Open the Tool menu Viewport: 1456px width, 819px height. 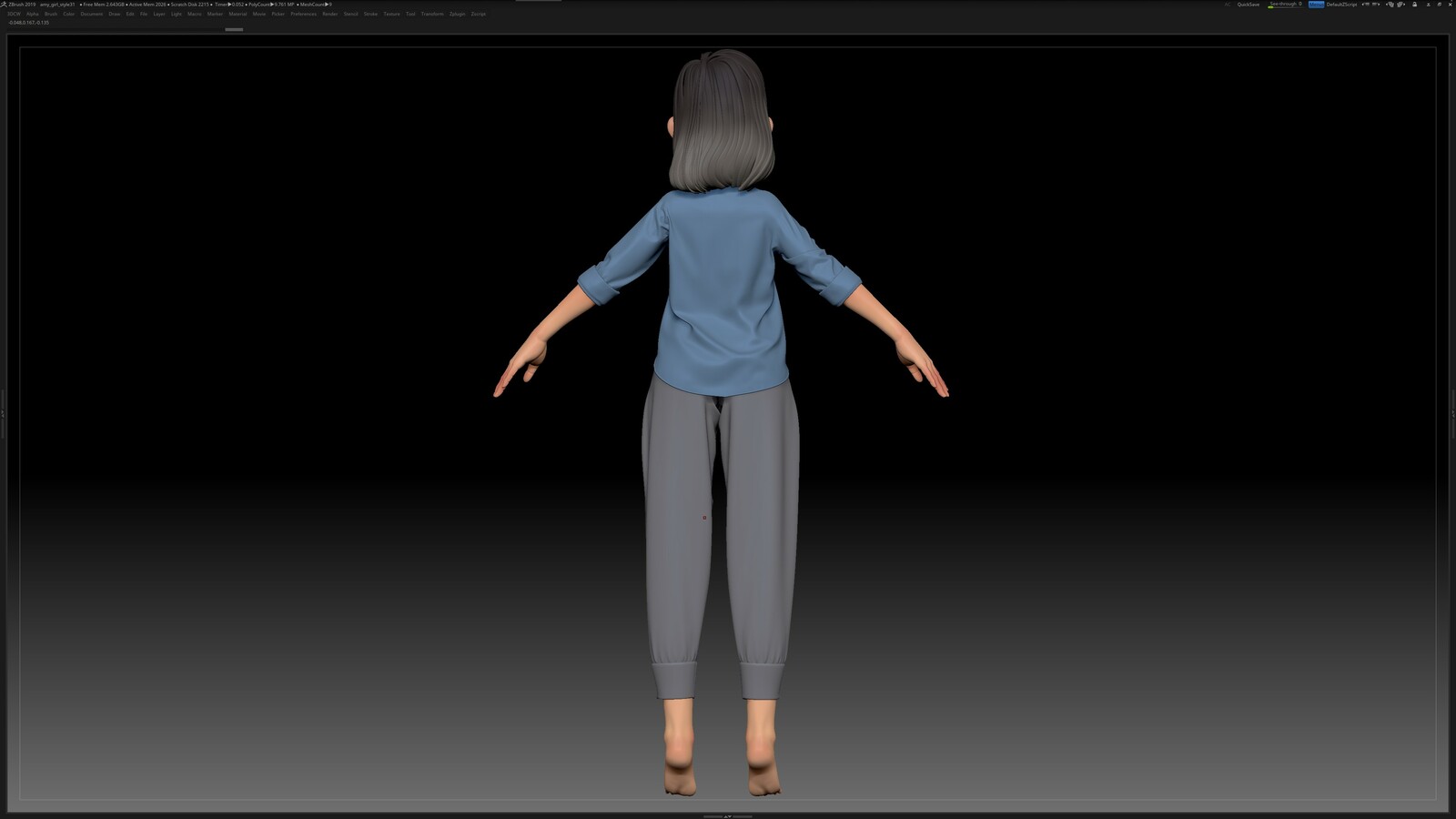click(410, 14)
